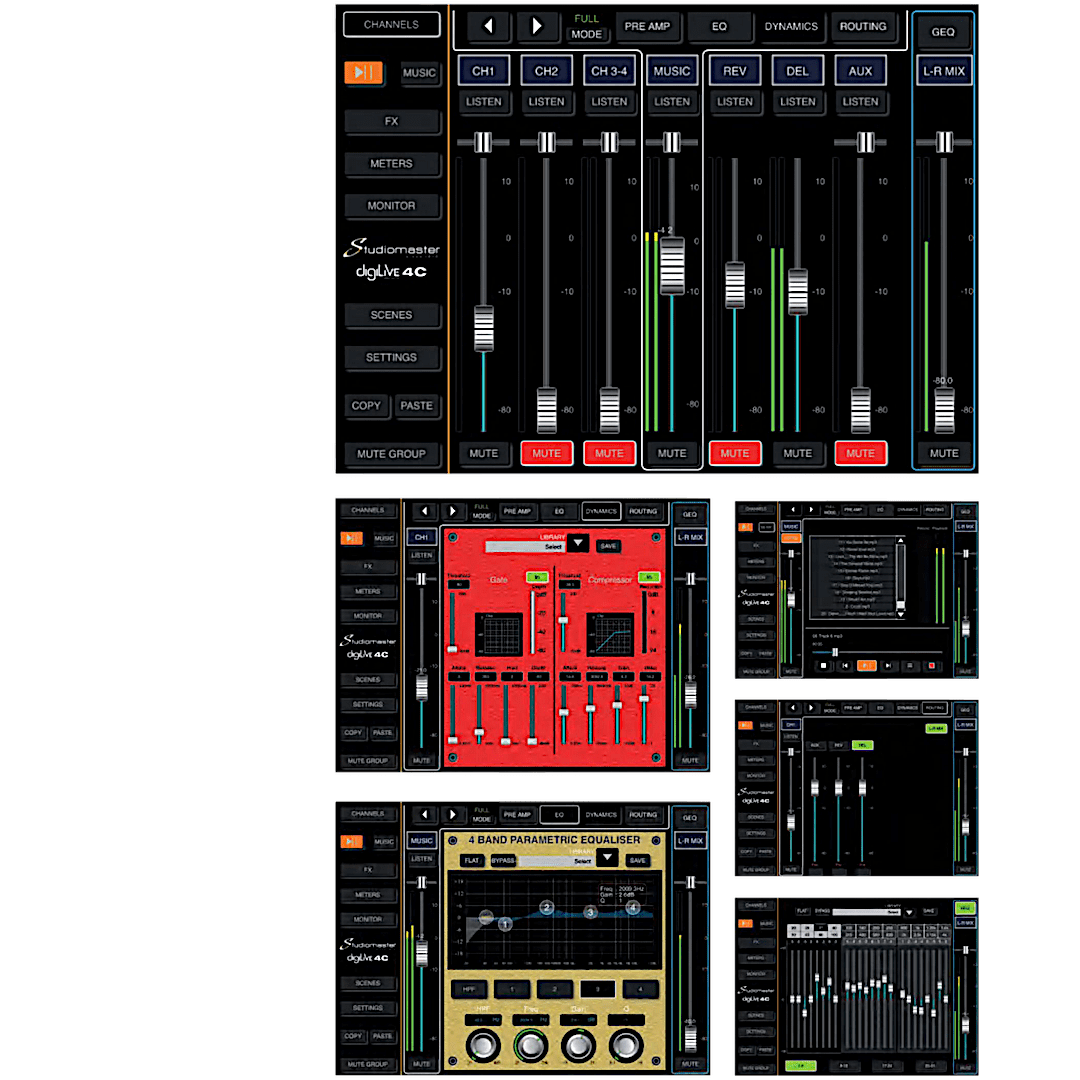Click the left arrow channel navigation icon
This screenshot has height=1080, width=1080.
click(489, 26)
